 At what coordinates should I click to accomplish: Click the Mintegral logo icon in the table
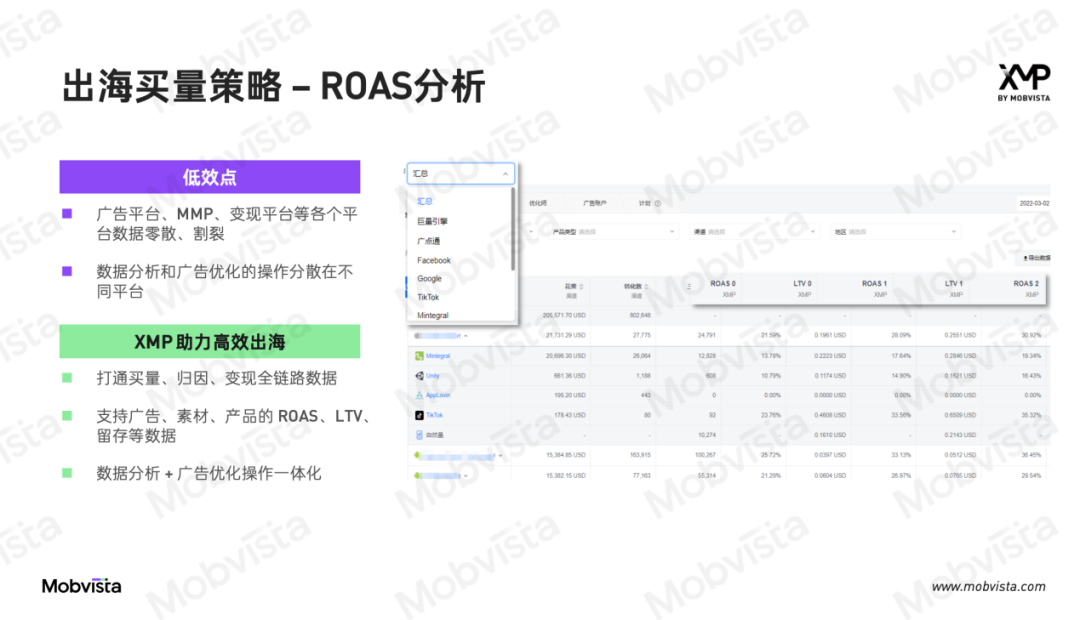pos(419,356)
